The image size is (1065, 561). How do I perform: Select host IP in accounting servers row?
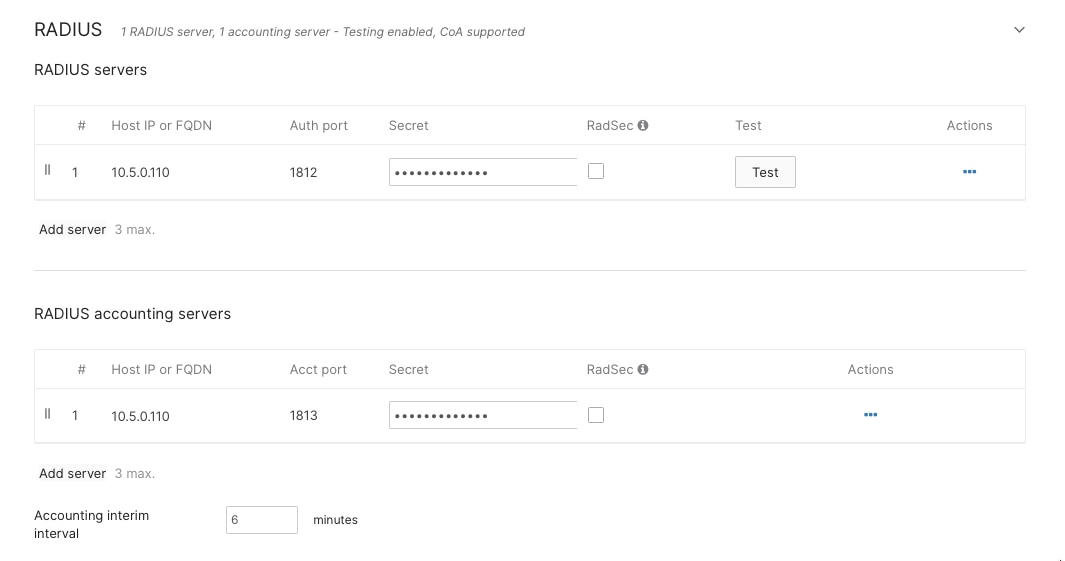pyautogui.click(x=141, y=416)
